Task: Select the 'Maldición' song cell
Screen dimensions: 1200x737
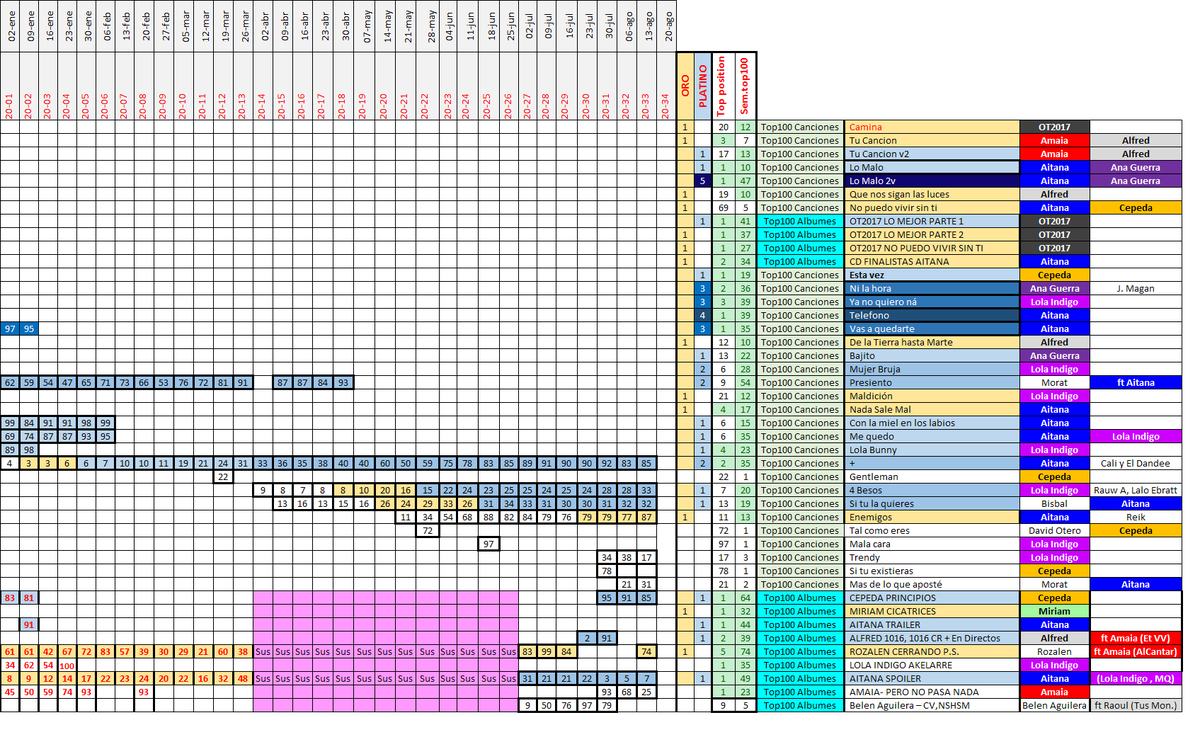Action: [x=931, y=396]
